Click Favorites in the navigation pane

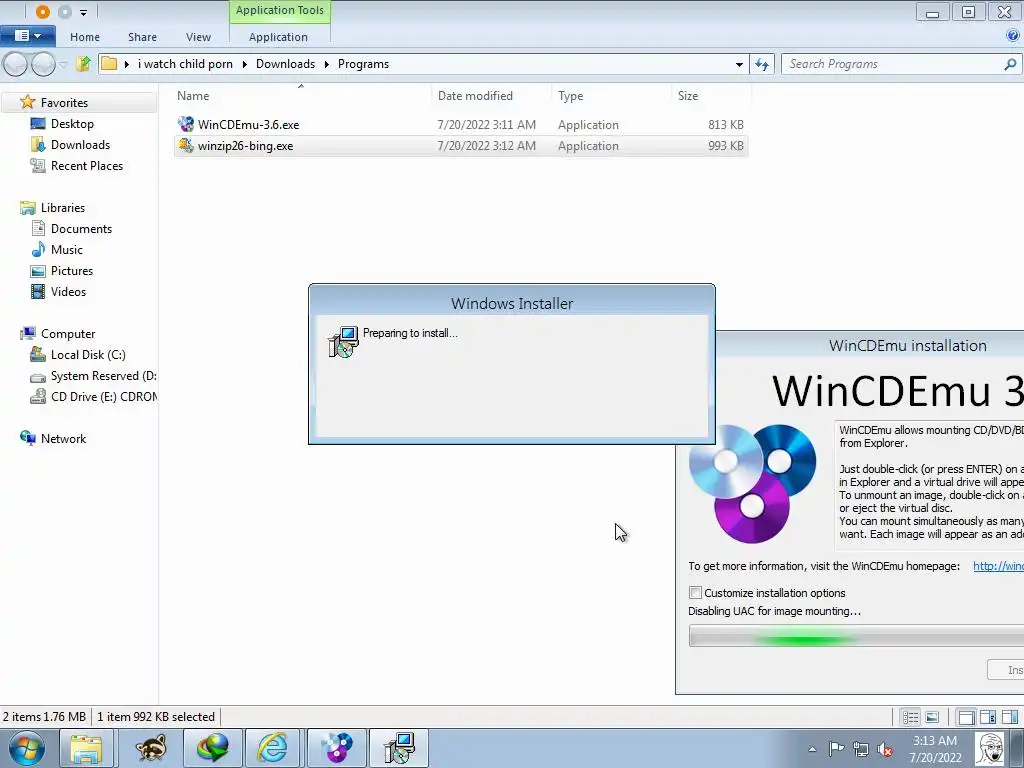coord(64,103)
